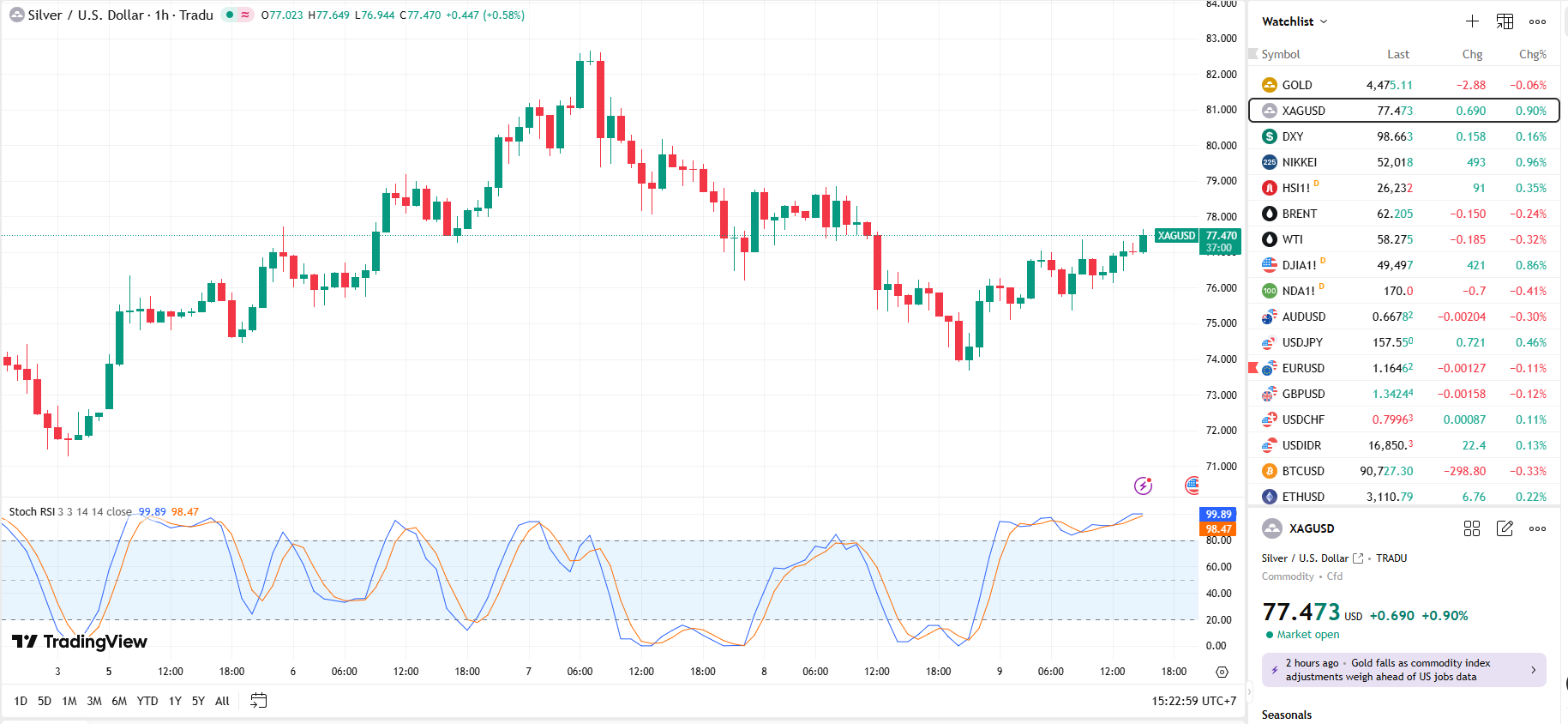Viewport: 1568px width, 724px height.
Task: Click the add symbol plus icon in Watchlist
Action: [1472, 21]
